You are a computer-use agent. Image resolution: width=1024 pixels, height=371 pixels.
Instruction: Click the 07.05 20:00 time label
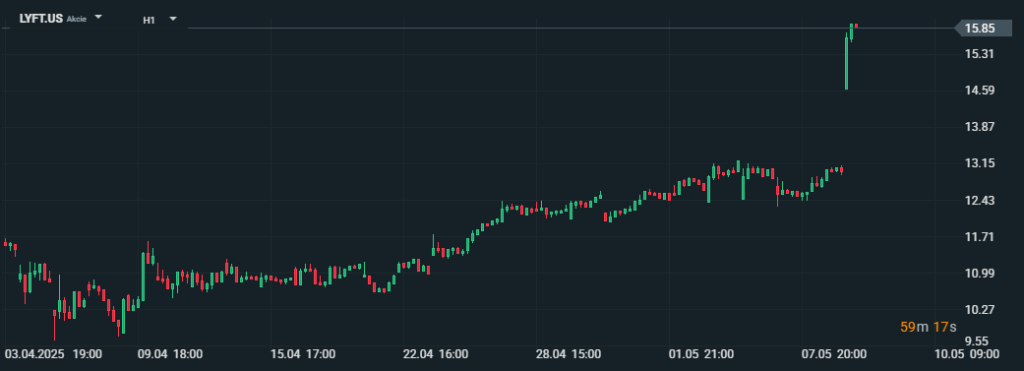[834, 354]
